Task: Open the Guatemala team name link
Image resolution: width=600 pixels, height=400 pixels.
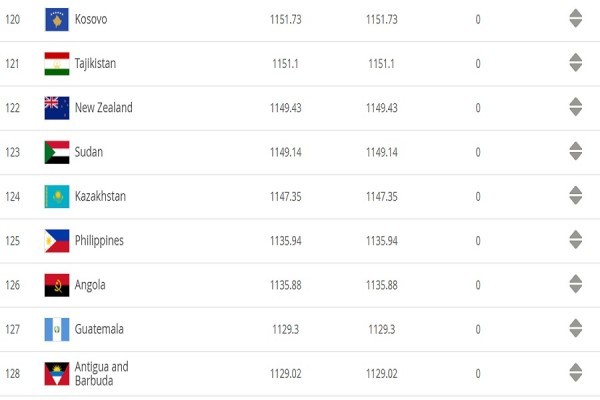Action: tap(99, 329)
